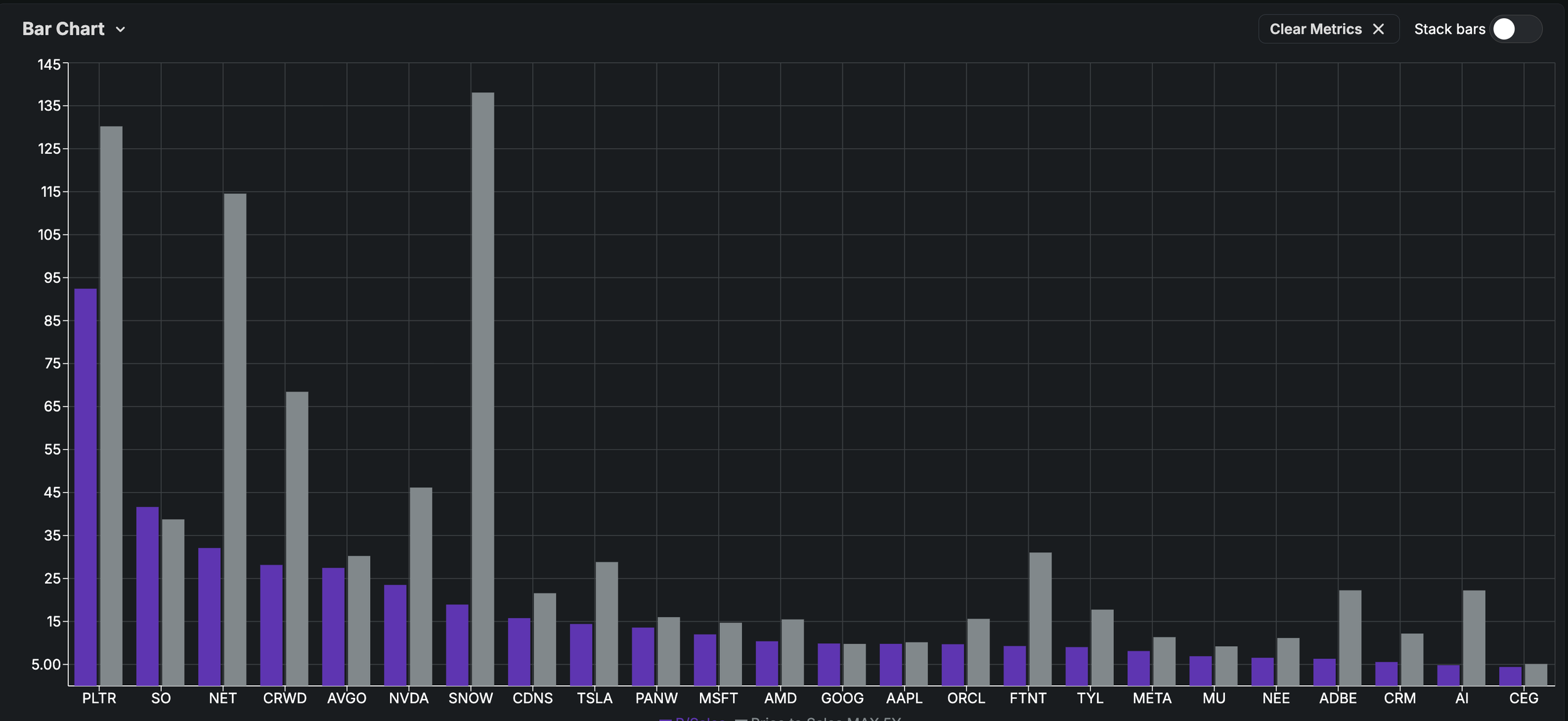Click the CEG ticker label

point(1523,698)
